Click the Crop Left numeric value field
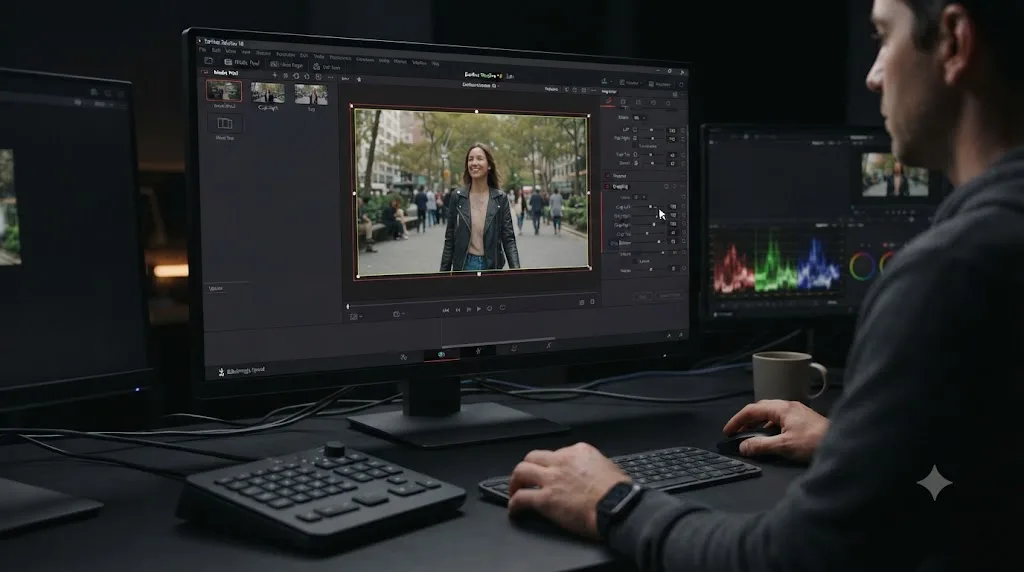The image size is (1024, 572). (x=673, y=206)
